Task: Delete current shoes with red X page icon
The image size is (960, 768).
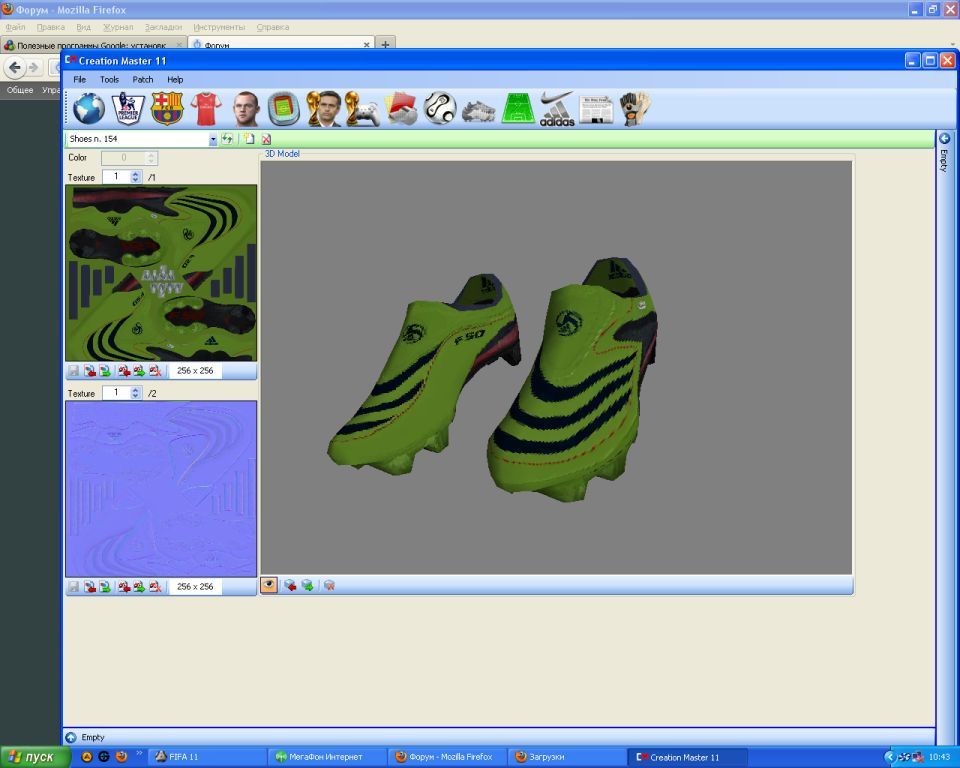Action: click(x=266, y=139)
